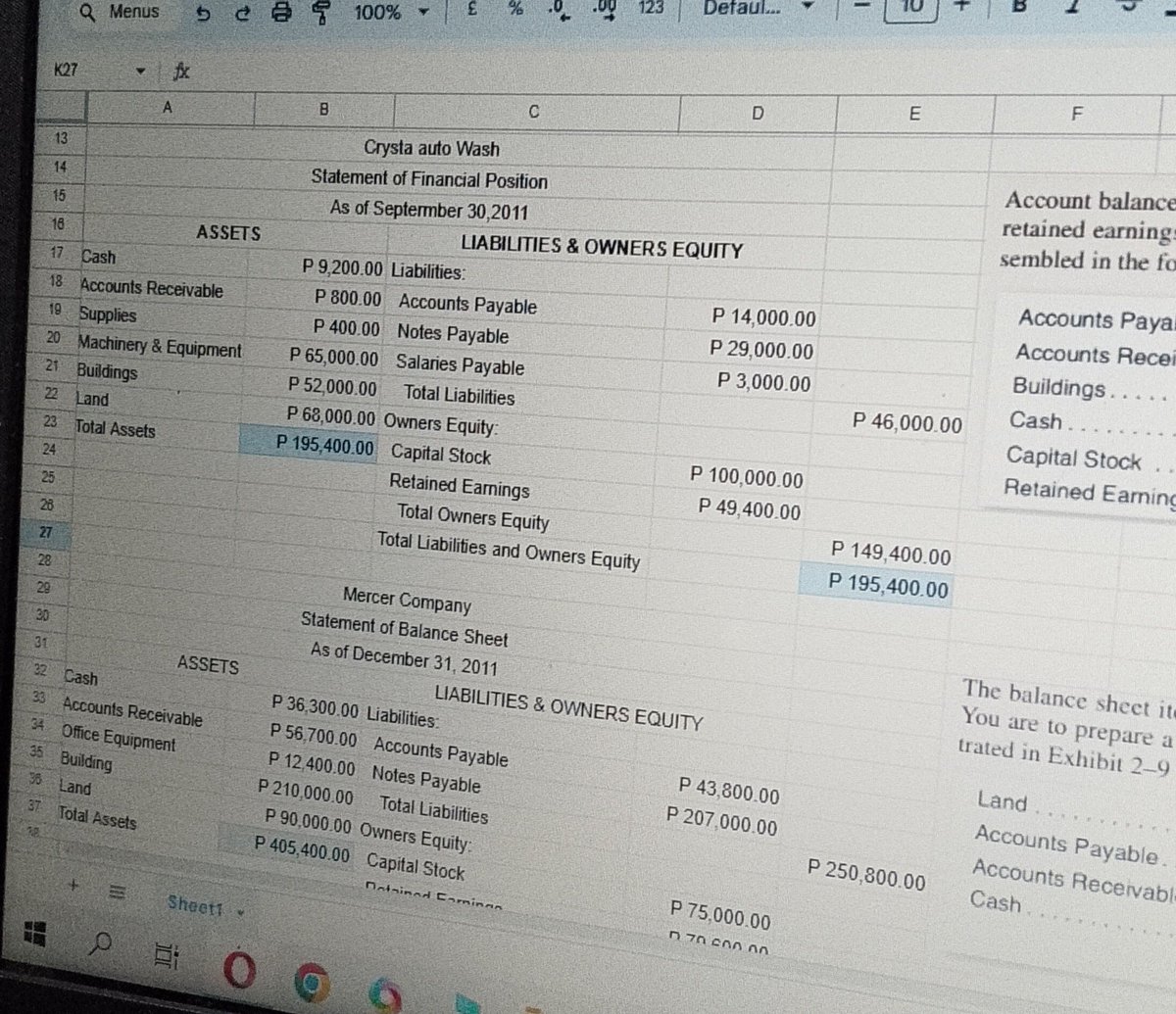Click the font size 10 field
1176x1014 pixels.
(912, 7)
